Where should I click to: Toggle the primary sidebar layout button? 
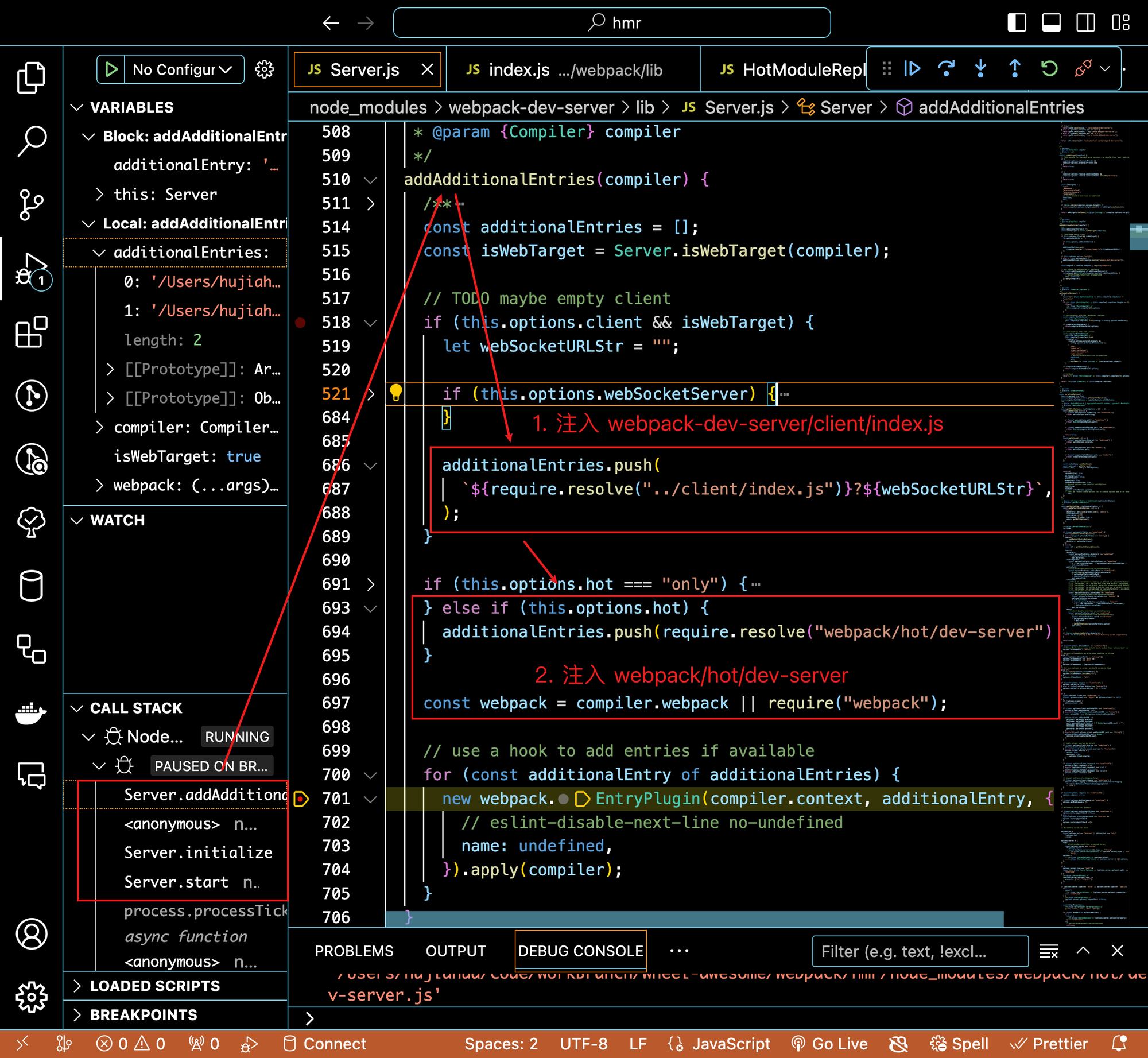pos(1017,23)
